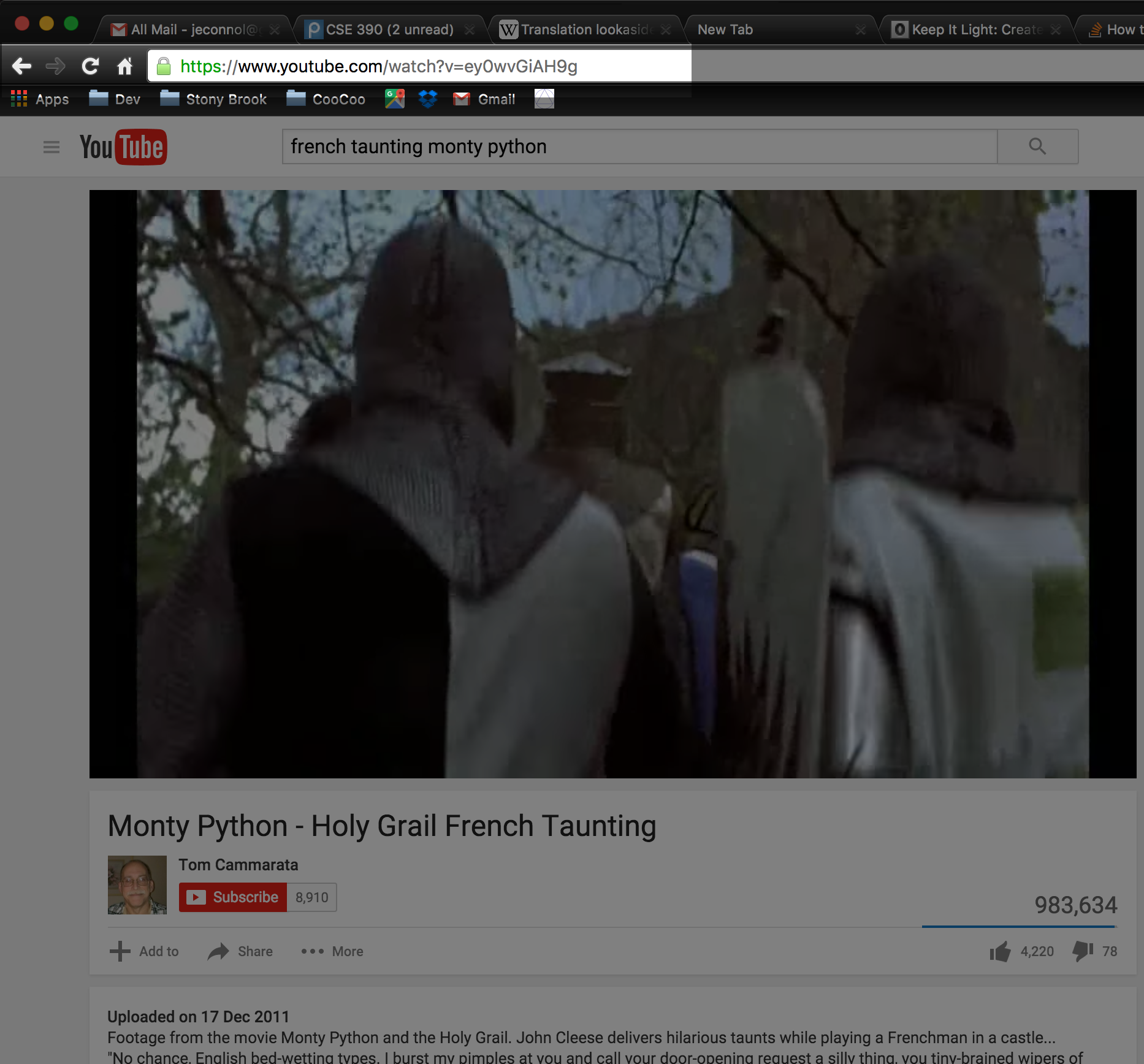The image size is (1144, 1064).
Task: Click the green padlock security icon
Action: click(x=163, y=66)
